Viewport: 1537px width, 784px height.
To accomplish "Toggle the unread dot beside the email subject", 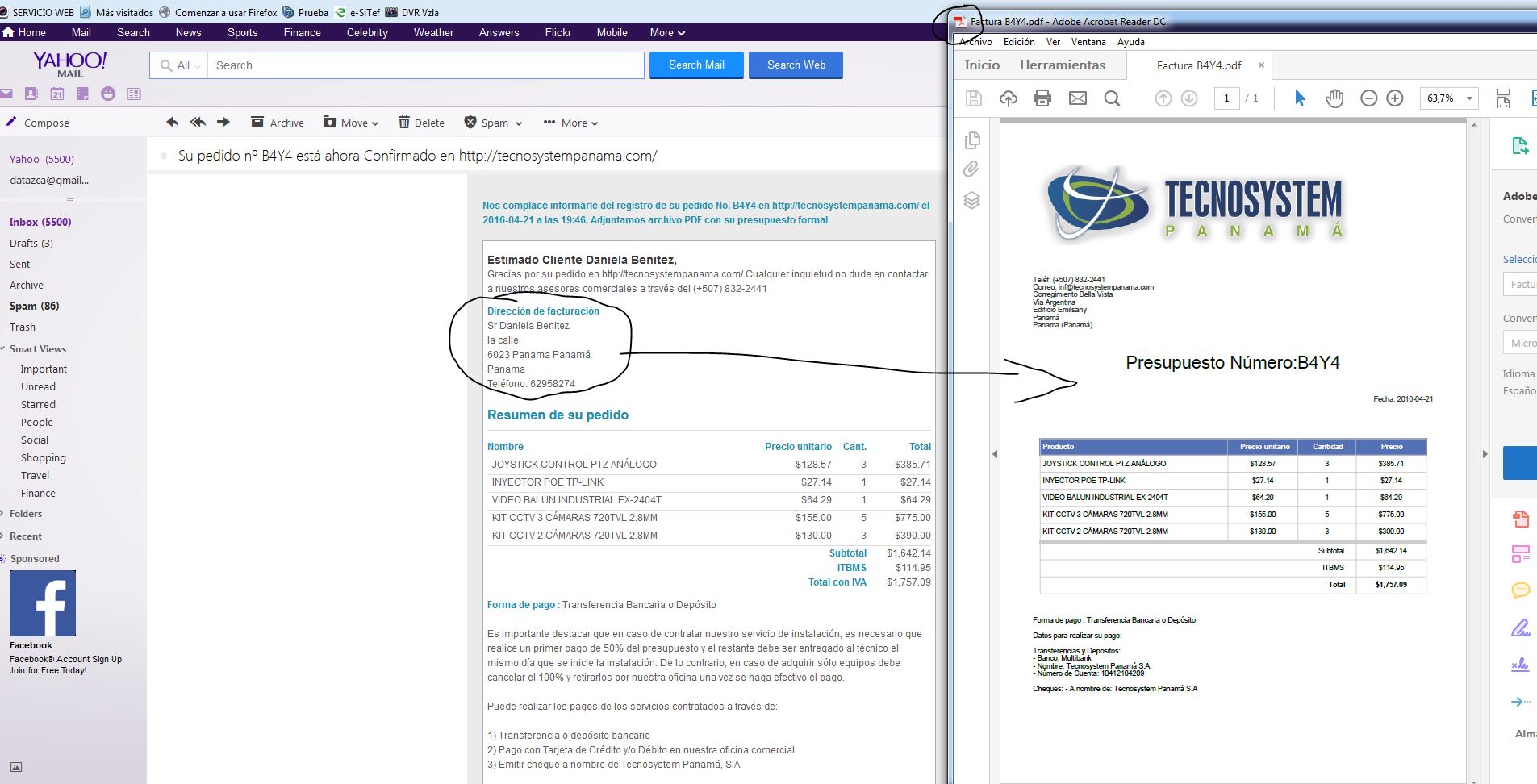I will pyautogui.click(x=165, y=156).
